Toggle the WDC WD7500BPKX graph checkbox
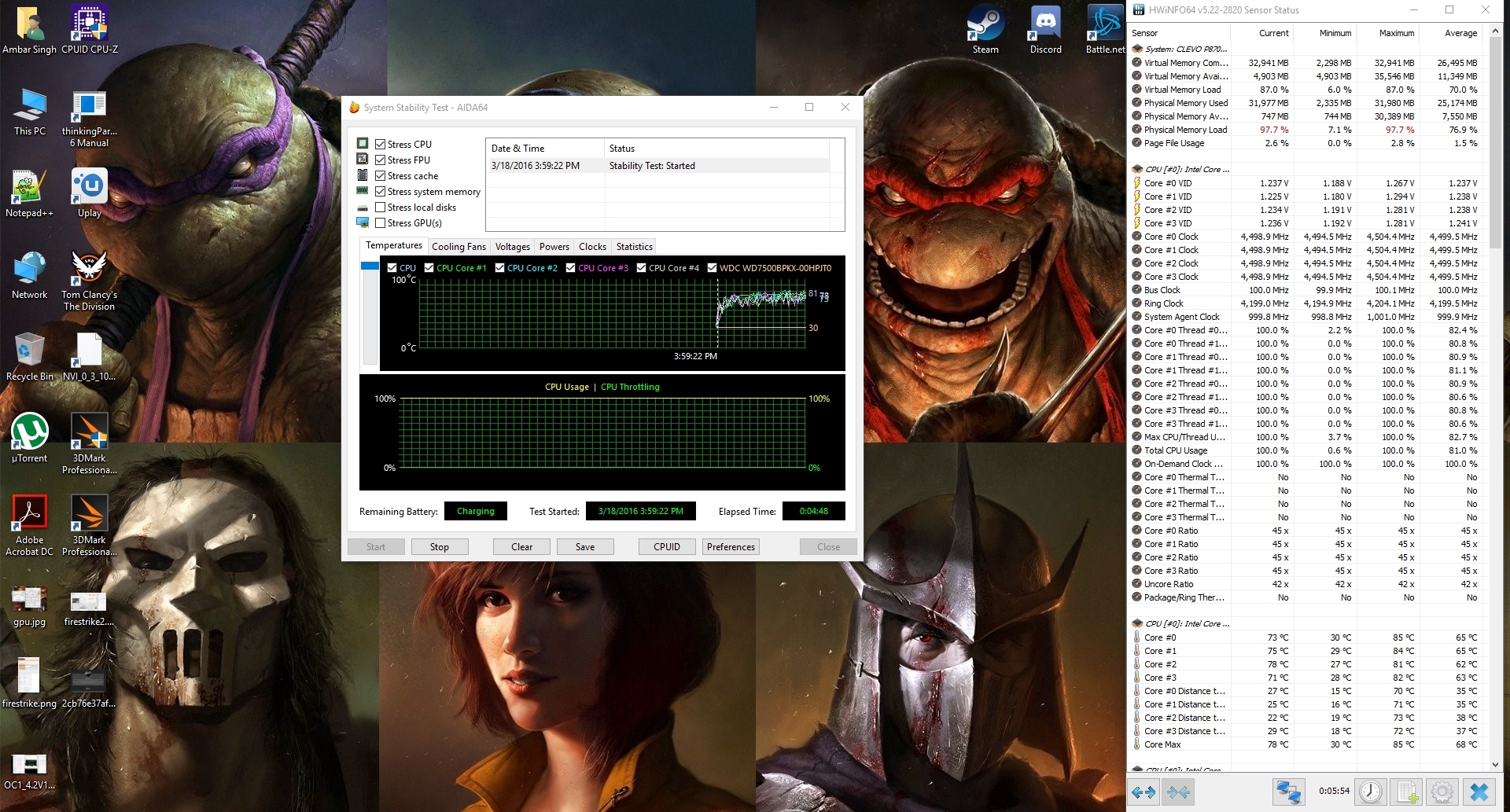Image resolution: width=1510 pixels, height=812 pixels. [713, 268]
